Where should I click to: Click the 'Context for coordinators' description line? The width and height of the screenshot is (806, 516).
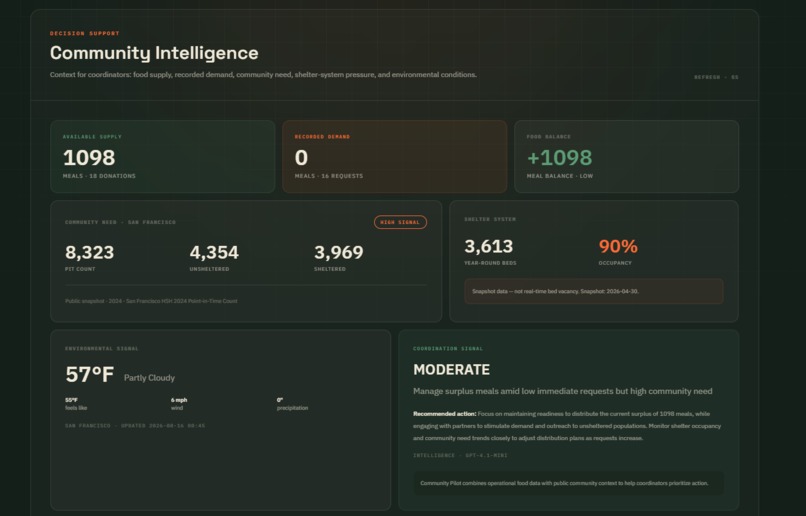coord(263,75)
